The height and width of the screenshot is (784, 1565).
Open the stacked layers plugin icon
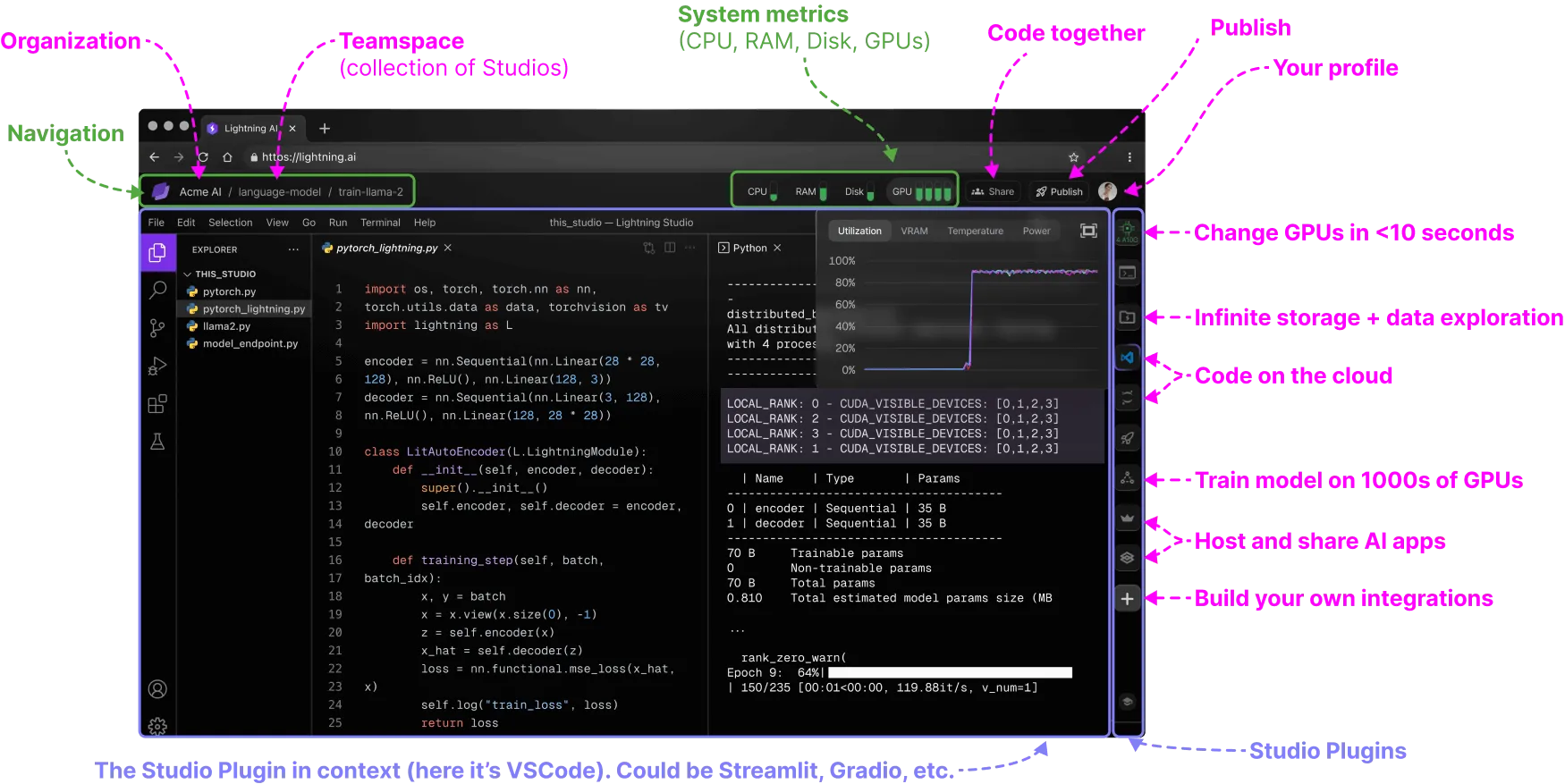[1127, 558]
